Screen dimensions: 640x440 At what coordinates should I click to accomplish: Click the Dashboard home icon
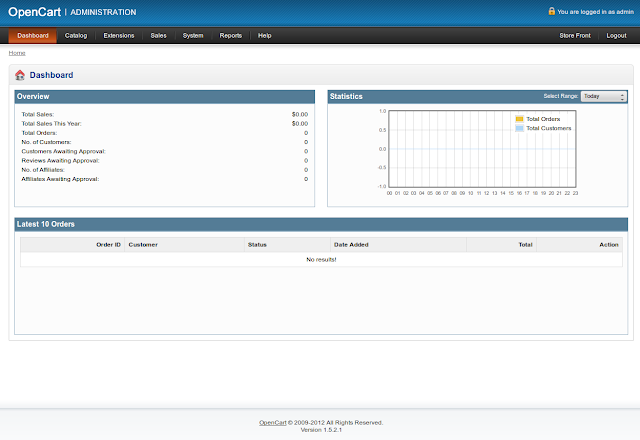tap(20, 75)
